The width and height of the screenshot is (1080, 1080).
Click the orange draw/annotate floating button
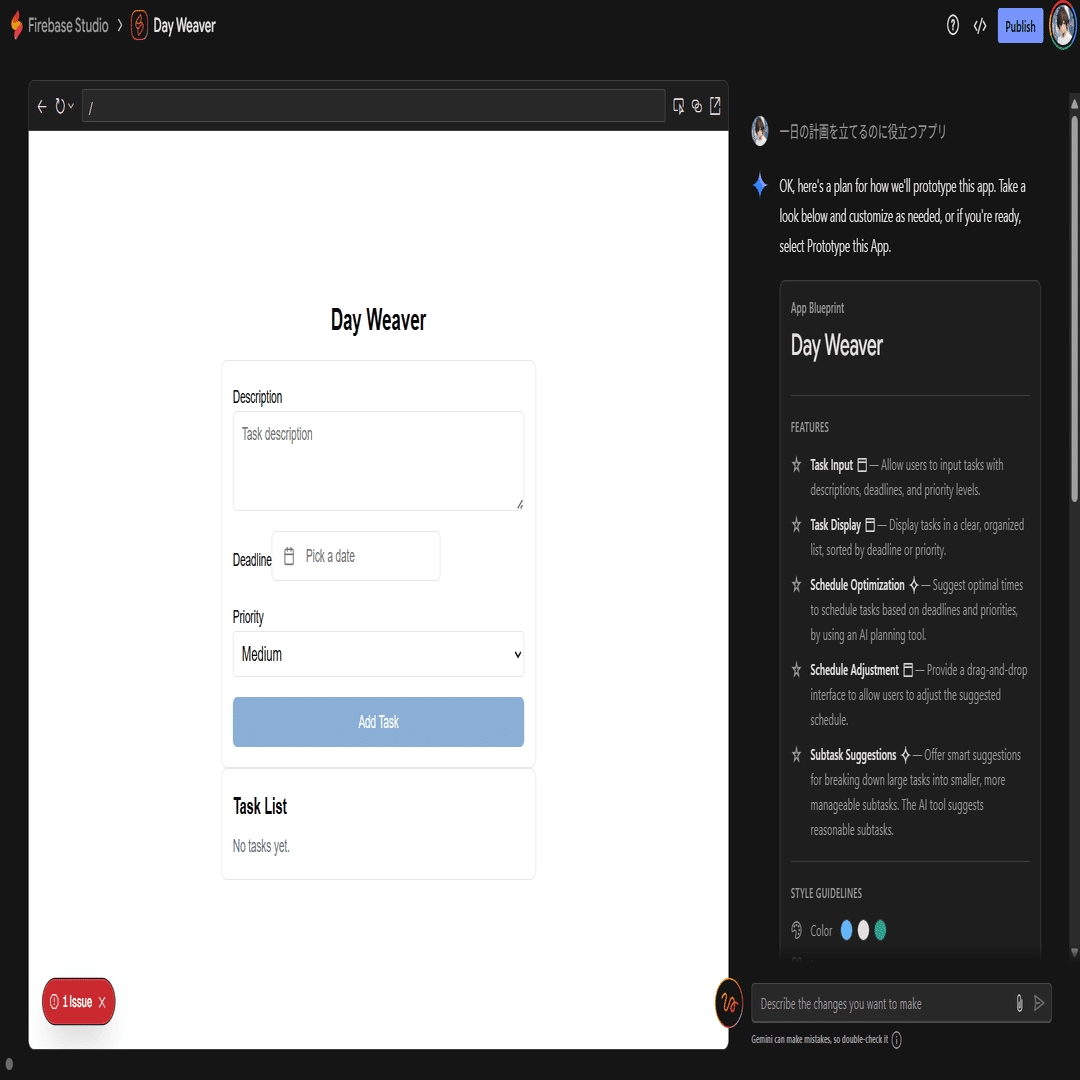click(729, 1003)
